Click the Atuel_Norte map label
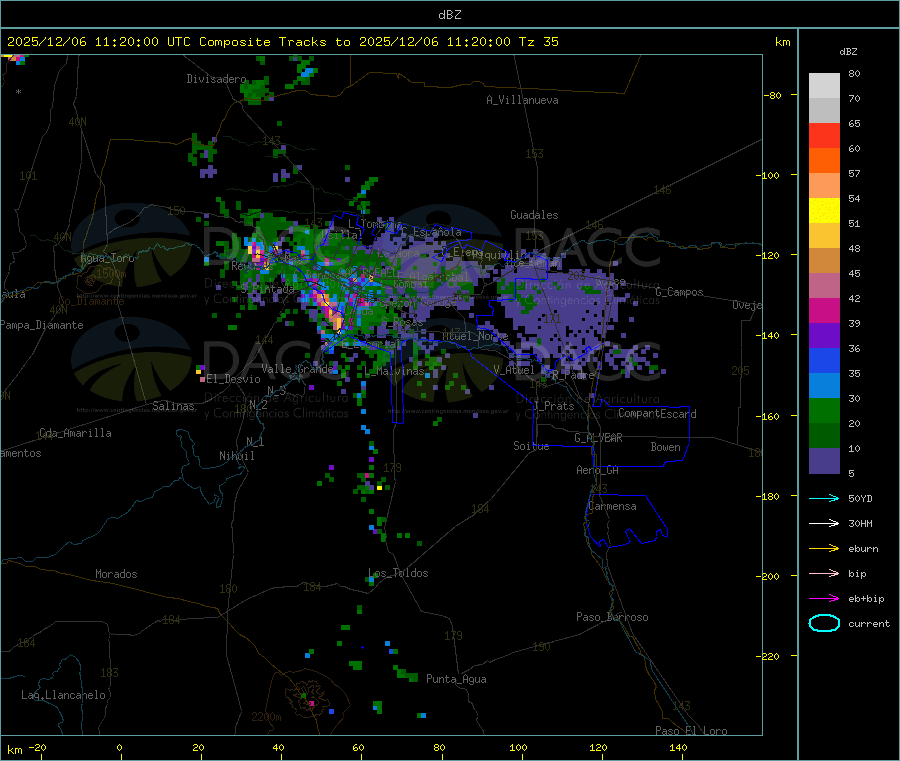The image size is (900, 761). tap(475, 336)
